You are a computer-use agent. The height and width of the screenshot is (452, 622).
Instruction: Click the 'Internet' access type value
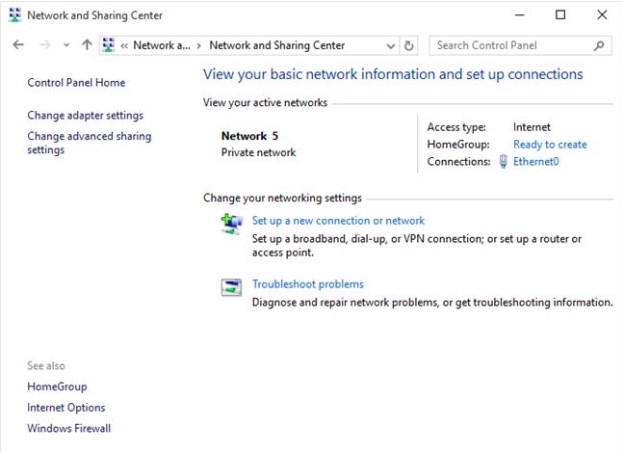click(x=532, y=127)
